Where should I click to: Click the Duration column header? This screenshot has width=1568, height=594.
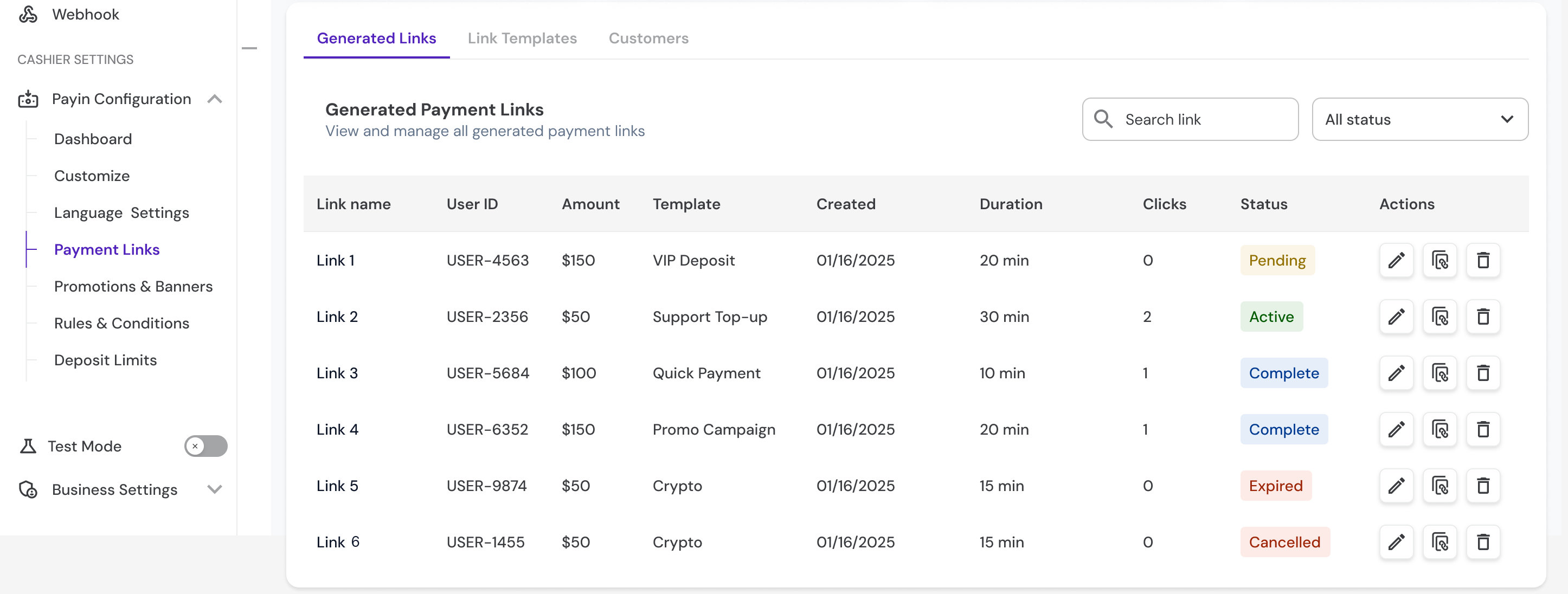pos(1011,204)
